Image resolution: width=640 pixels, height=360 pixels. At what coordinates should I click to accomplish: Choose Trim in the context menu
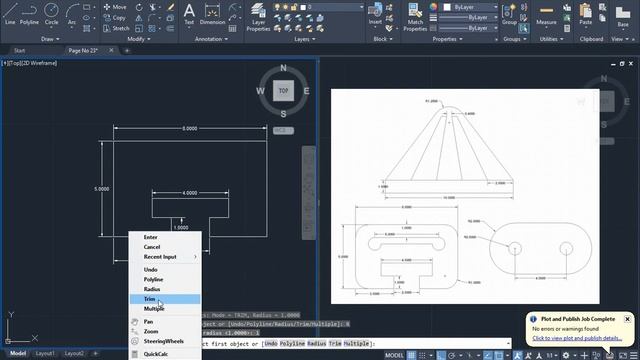pyautogui.click(x=165, y=299)
